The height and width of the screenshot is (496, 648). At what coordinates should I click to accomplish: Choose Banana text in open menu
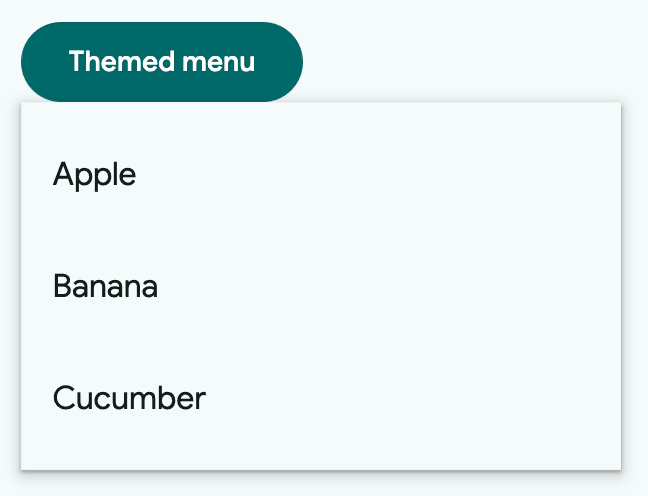click(x=105, y=287)
